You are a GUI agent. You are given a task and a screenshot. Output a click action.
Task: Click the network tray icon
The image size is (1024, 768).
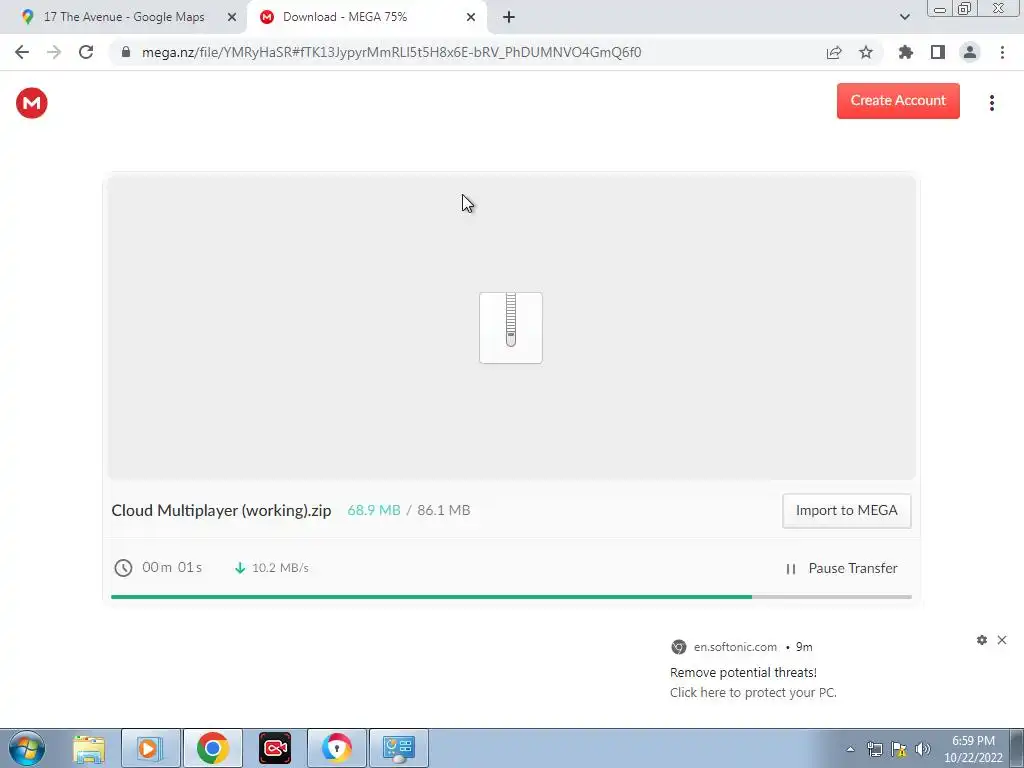tap(874, 749)
